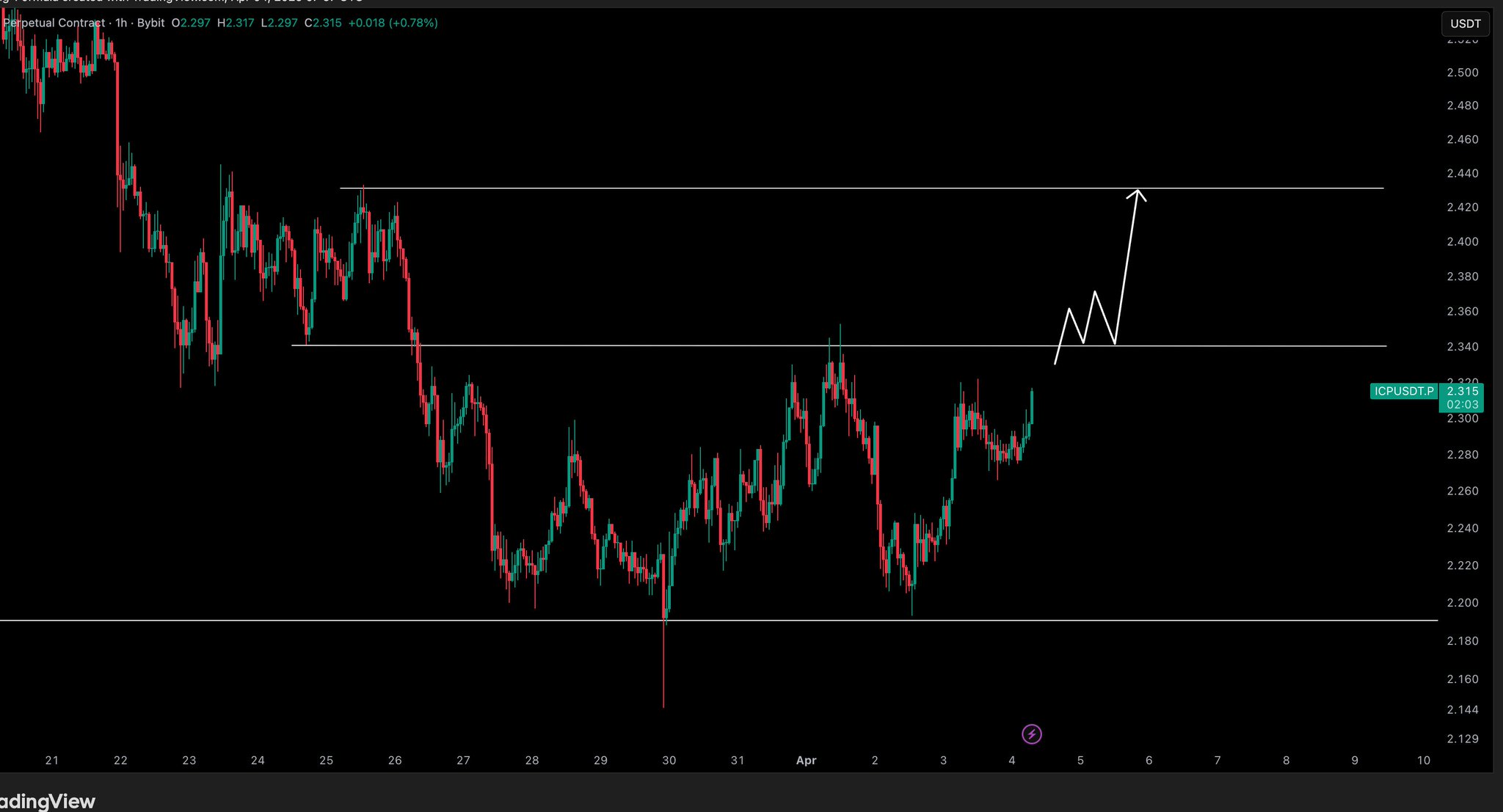Viewport: 1503px width, 812px height.
Task: Click the TradingView logo at bottom left
Action: coord(48,801)
